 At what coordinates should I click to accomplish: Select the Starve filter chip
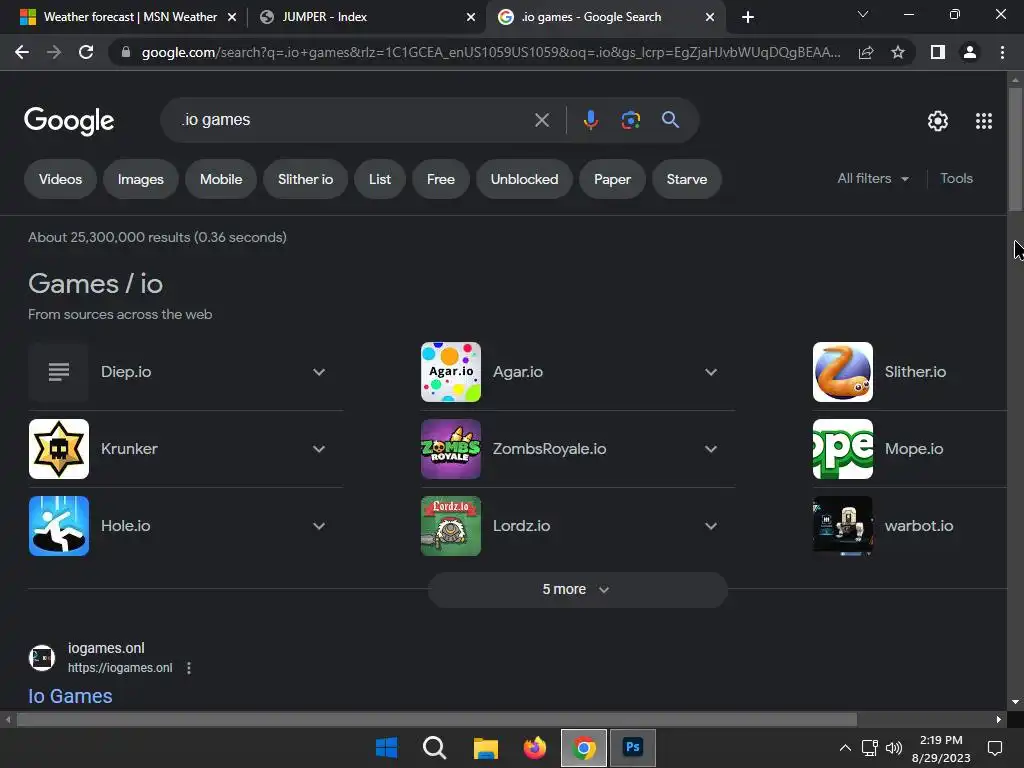pyautogui.click(x=686, y=179)
